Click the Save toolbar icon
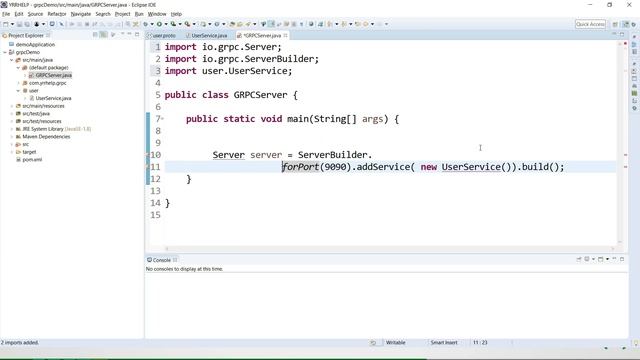The height and width of the screenshot is (360, 640). pos(19,24)
